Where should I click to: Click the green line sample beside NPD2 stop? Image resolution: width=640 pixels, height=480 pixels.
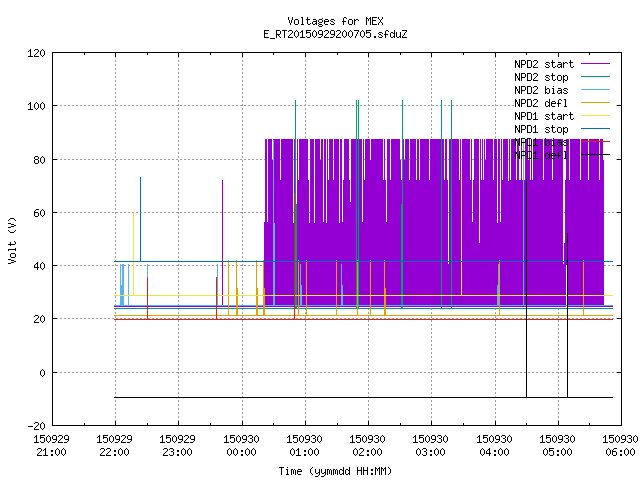[x=595, y=76]
